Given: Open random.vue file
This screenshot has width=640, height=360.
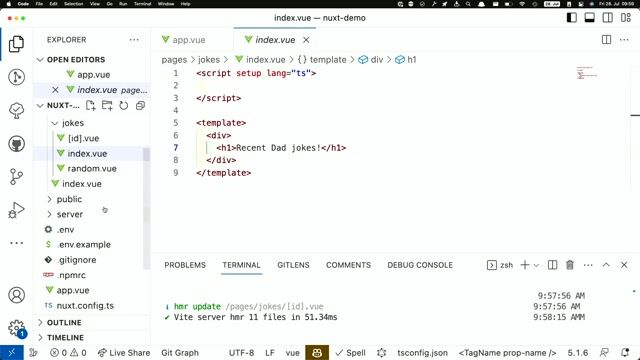Looking at the screenshot, I should [x=91, y=169].
